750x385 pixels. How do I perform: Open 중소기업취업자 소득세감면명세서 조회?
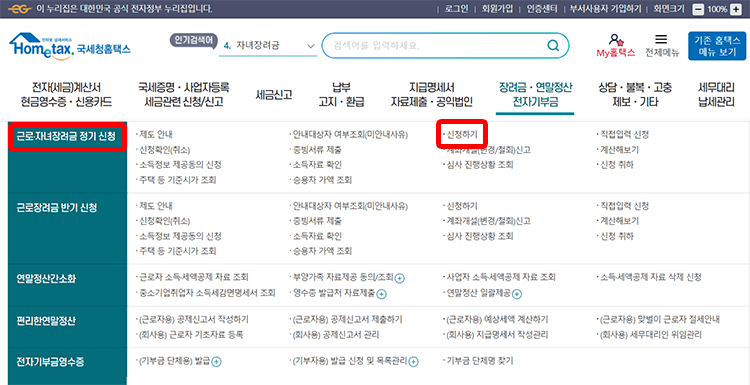click(206, 293)
